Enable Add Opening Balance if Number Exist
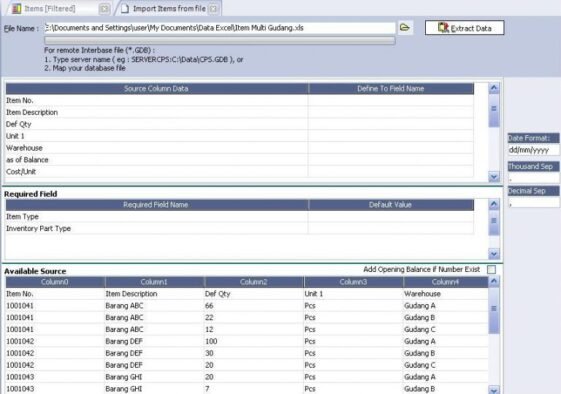Image resolution: width=561 pixels, height=394 pixels. click(x=492, y=269)
